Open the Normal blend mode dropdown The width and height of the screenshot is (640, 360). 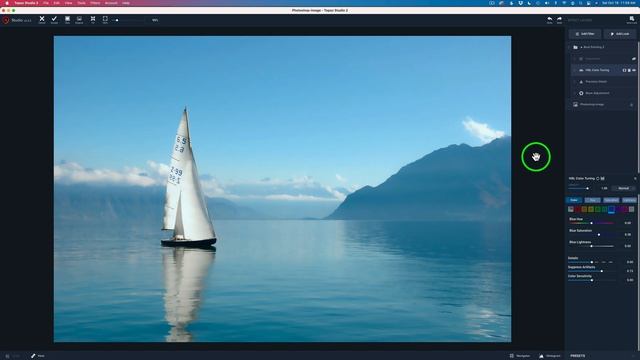pyautogui.click(x=624, y=188)
